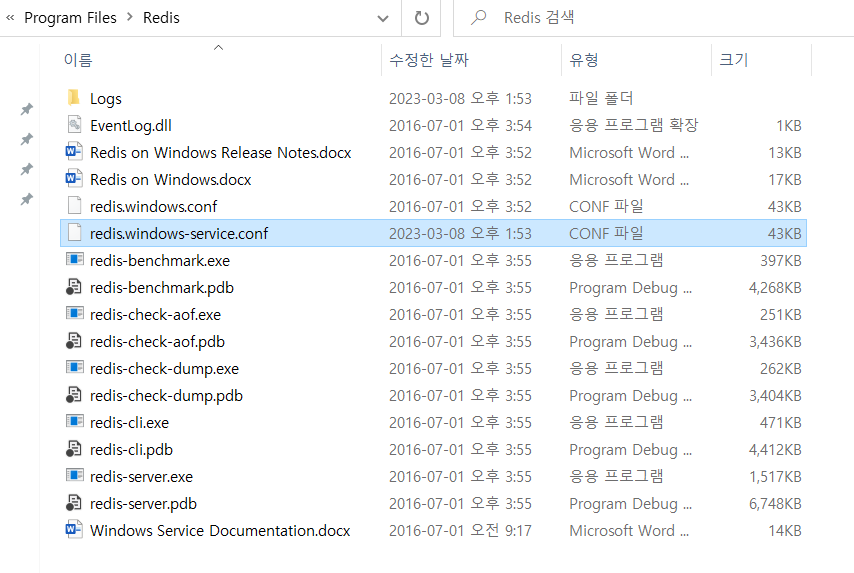Click the EventLog.dll file icon
Viewport: 854px width, 573px height.
(74, 125)
